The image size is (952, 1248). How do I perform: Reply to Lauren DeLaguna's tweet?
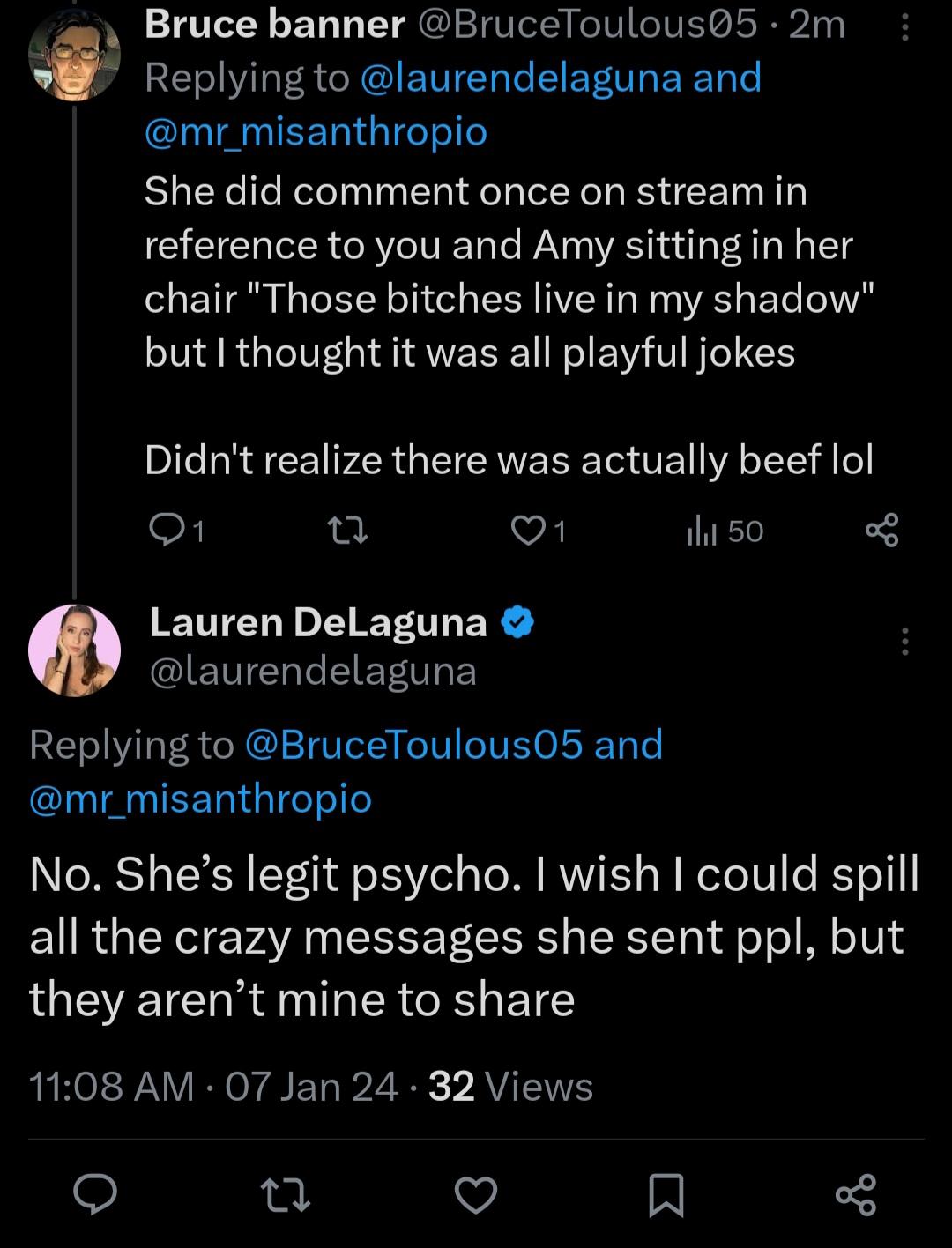(95, 1195)
